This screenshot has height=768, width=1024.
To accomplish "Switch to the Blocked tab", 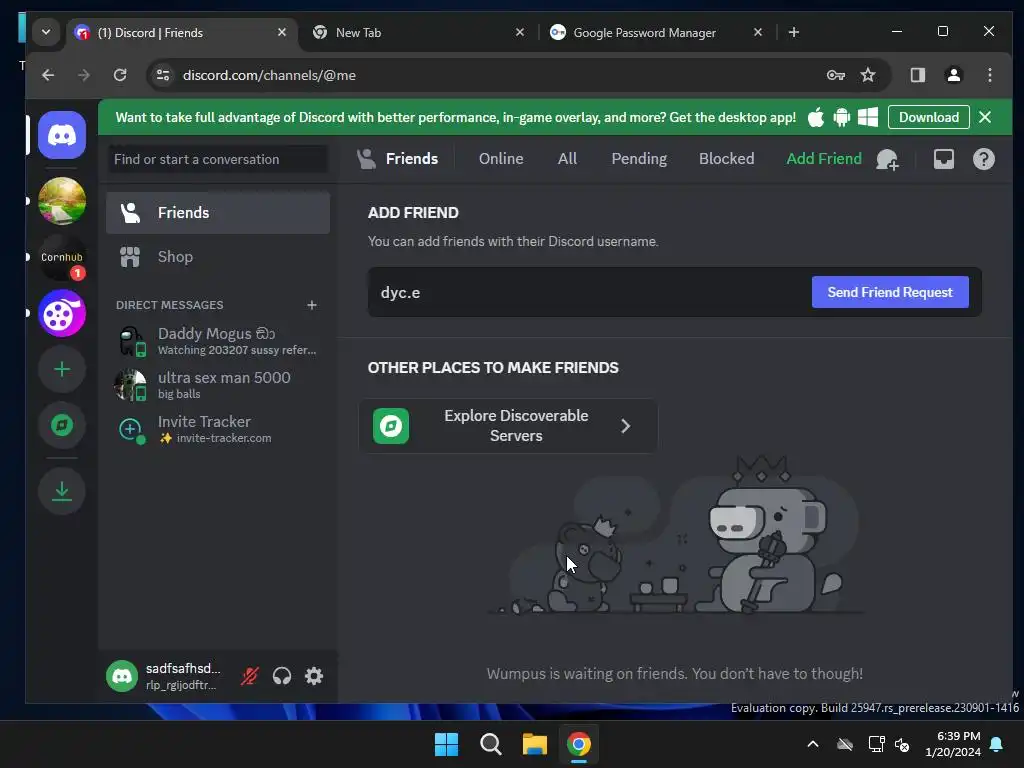I will click(726, 159).
